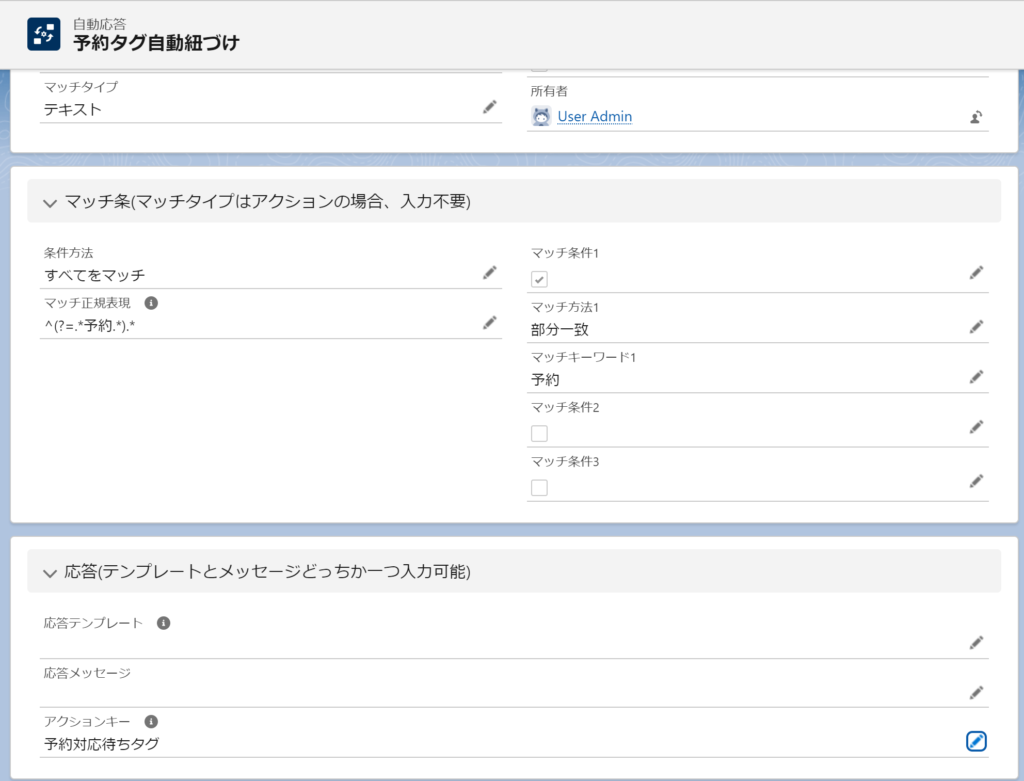This screenshot has height=781, width=1024.
Task: Edit 応答テンプレート via pencil icon
Action: (976, 643)
